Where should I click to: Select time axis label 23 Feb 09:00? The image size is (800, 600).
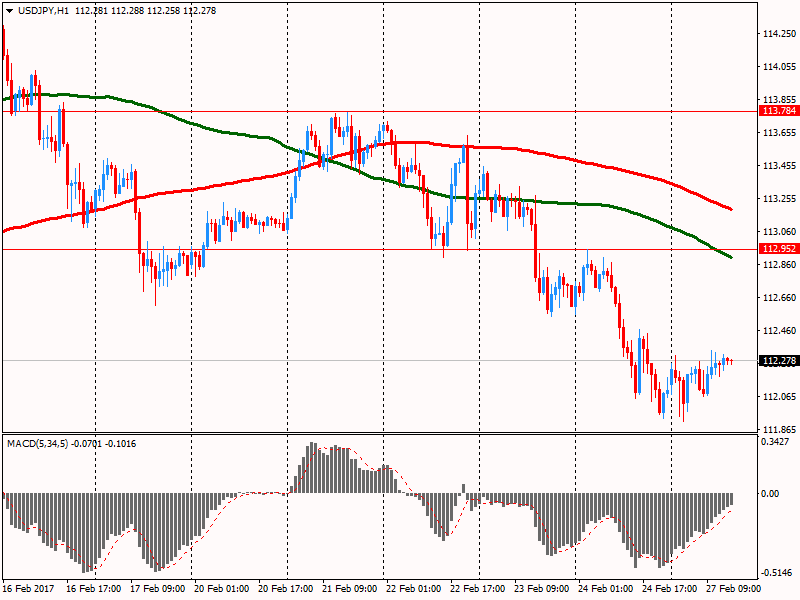(542, 588)
